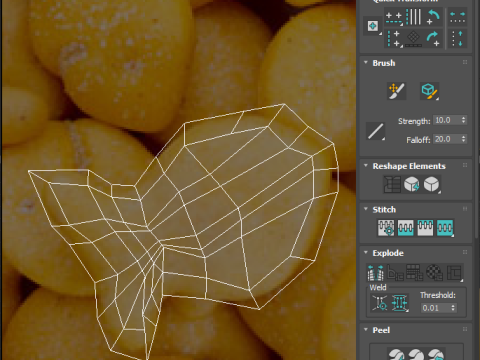
Task: Click Relax Until Flat with lightning icon
Action: (x=412, y=184)
